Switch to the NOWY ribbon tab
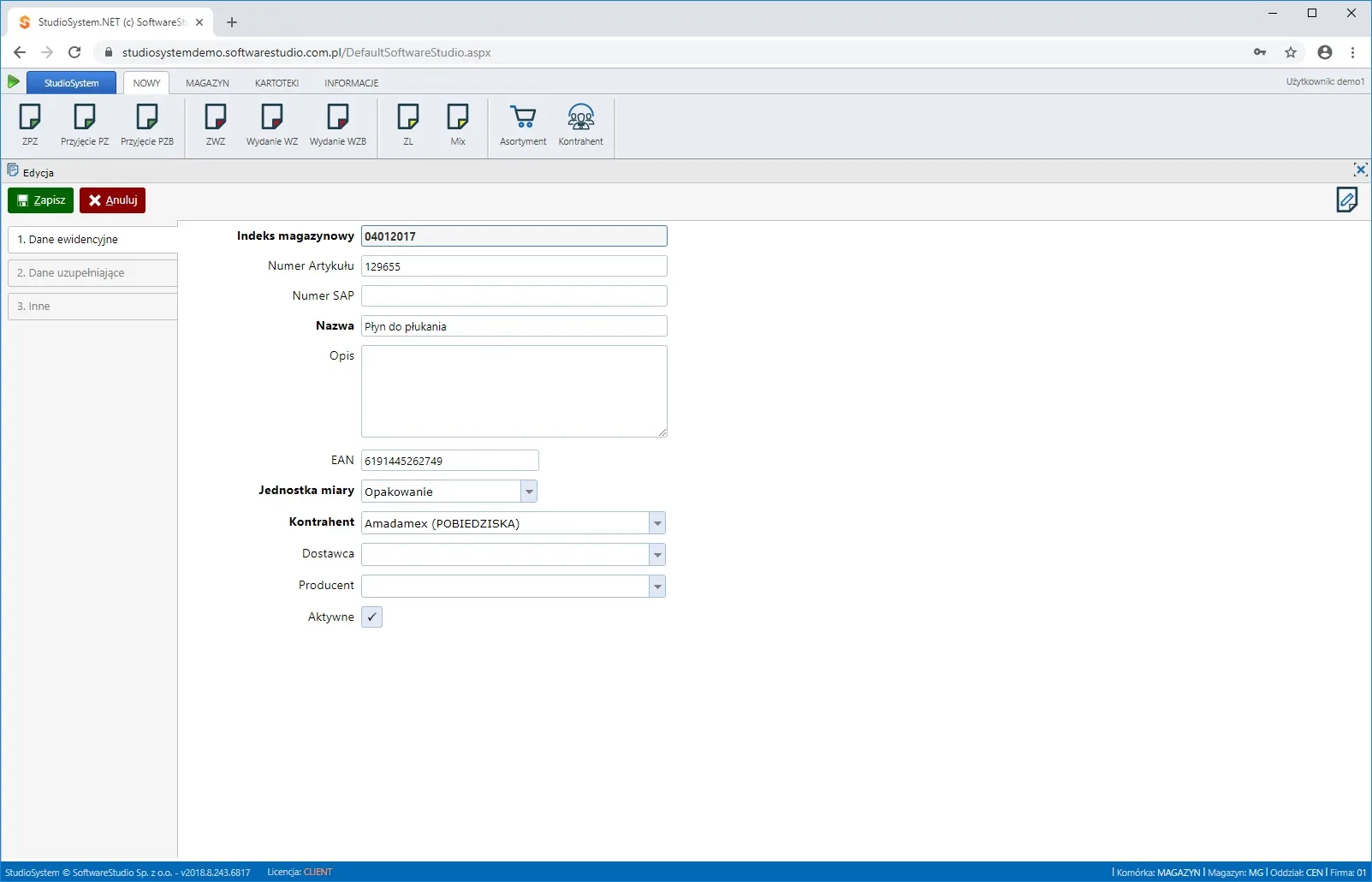The image size is (1372, 882). tap(146, 83)
